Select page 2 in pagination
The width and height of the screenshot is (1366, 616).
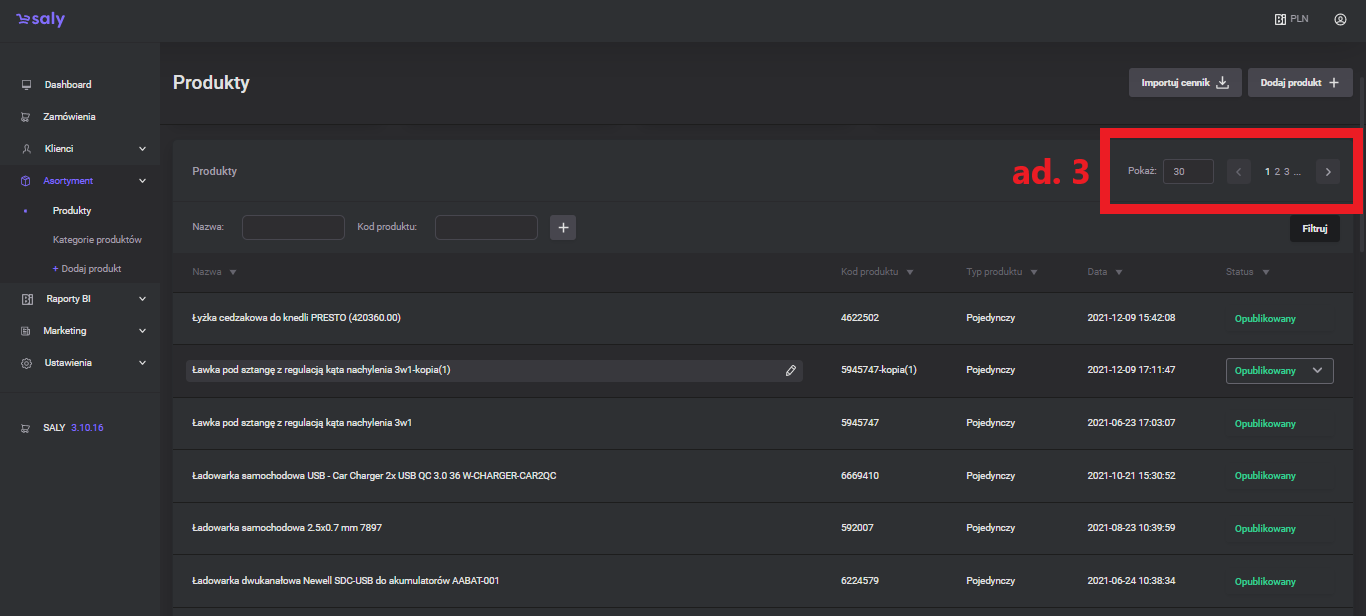coord(1277,172)
